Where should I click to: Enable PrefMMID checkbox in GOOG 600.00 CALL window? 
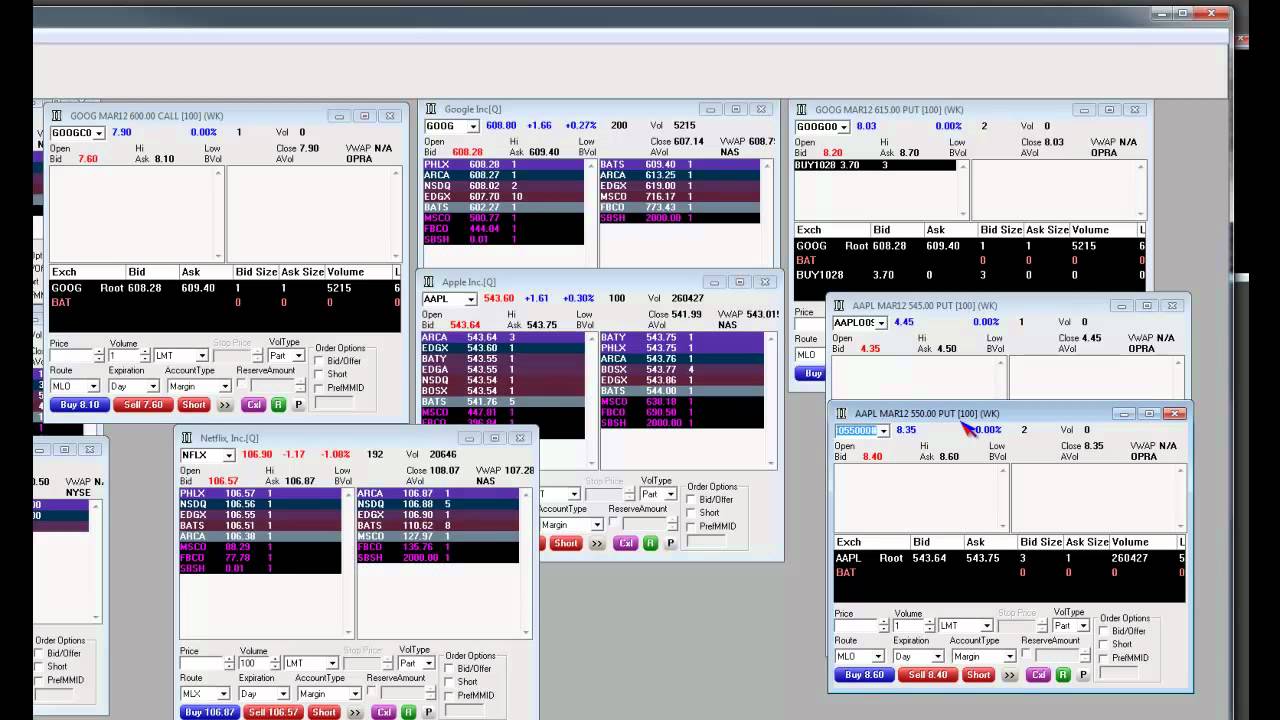320,388
